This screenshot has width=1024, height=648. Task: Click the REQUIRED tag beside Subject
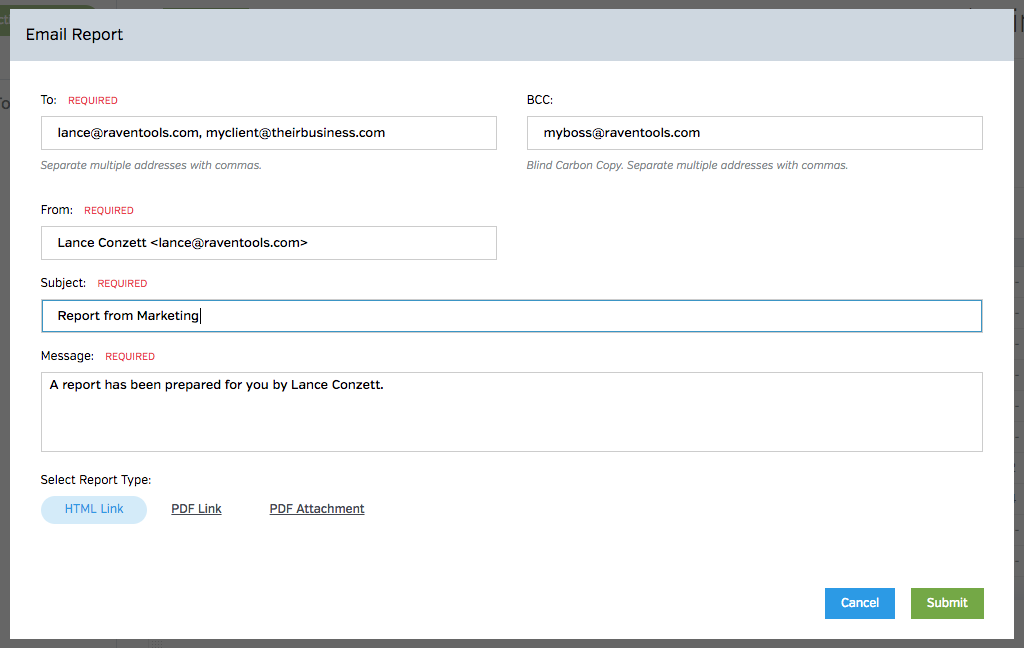[x=122, y=284]
